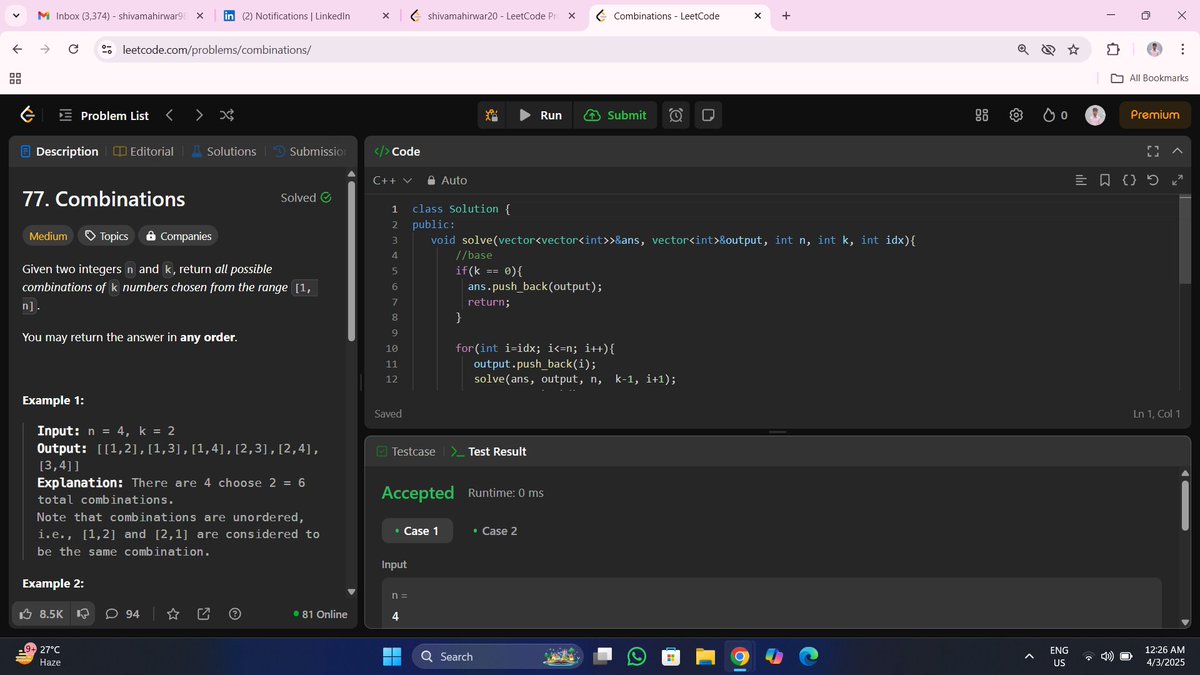Show the Companies tags
1200x675 pixels.
pos(178,236)
